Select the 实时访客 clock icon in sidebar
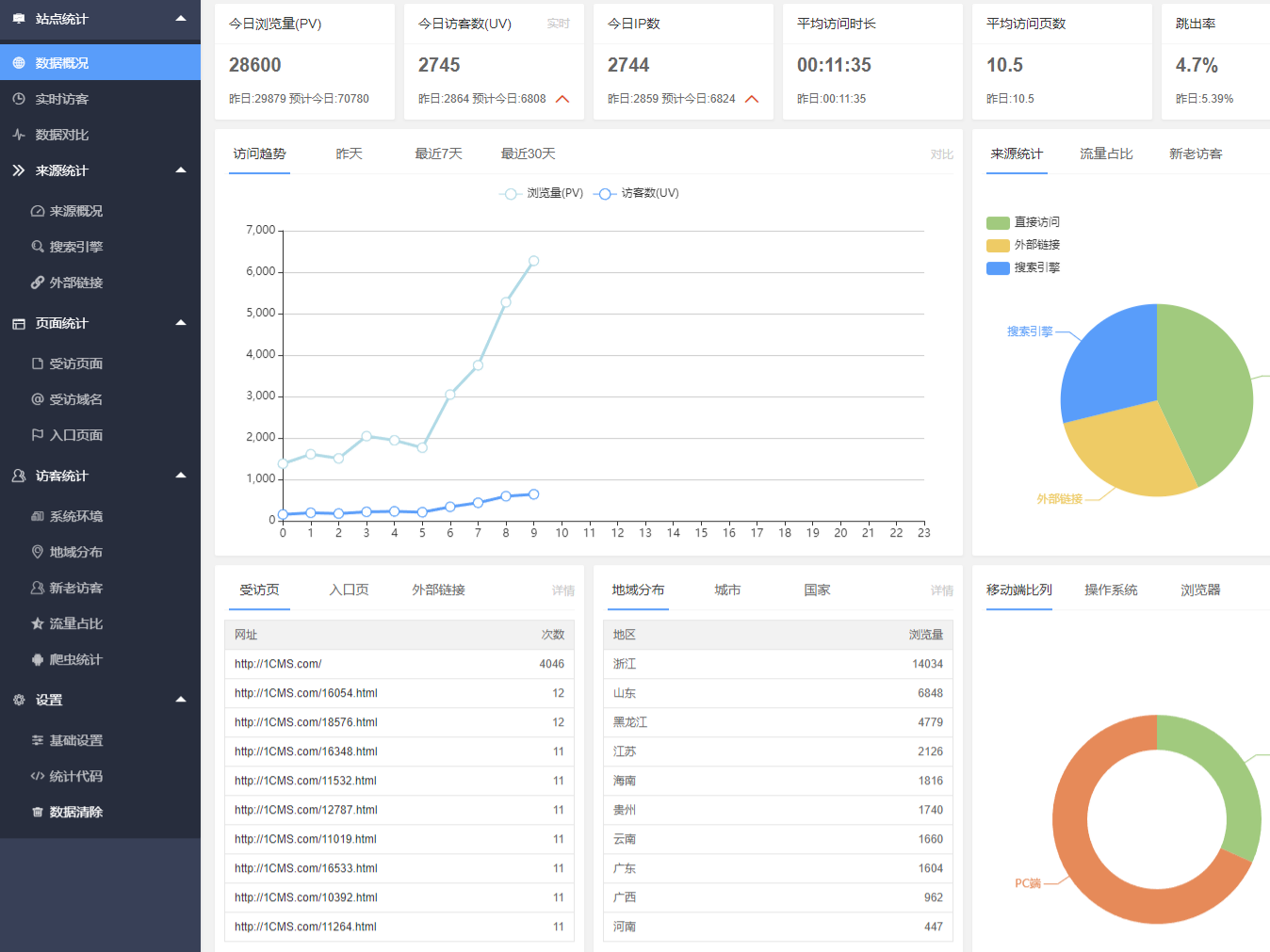 21,99
